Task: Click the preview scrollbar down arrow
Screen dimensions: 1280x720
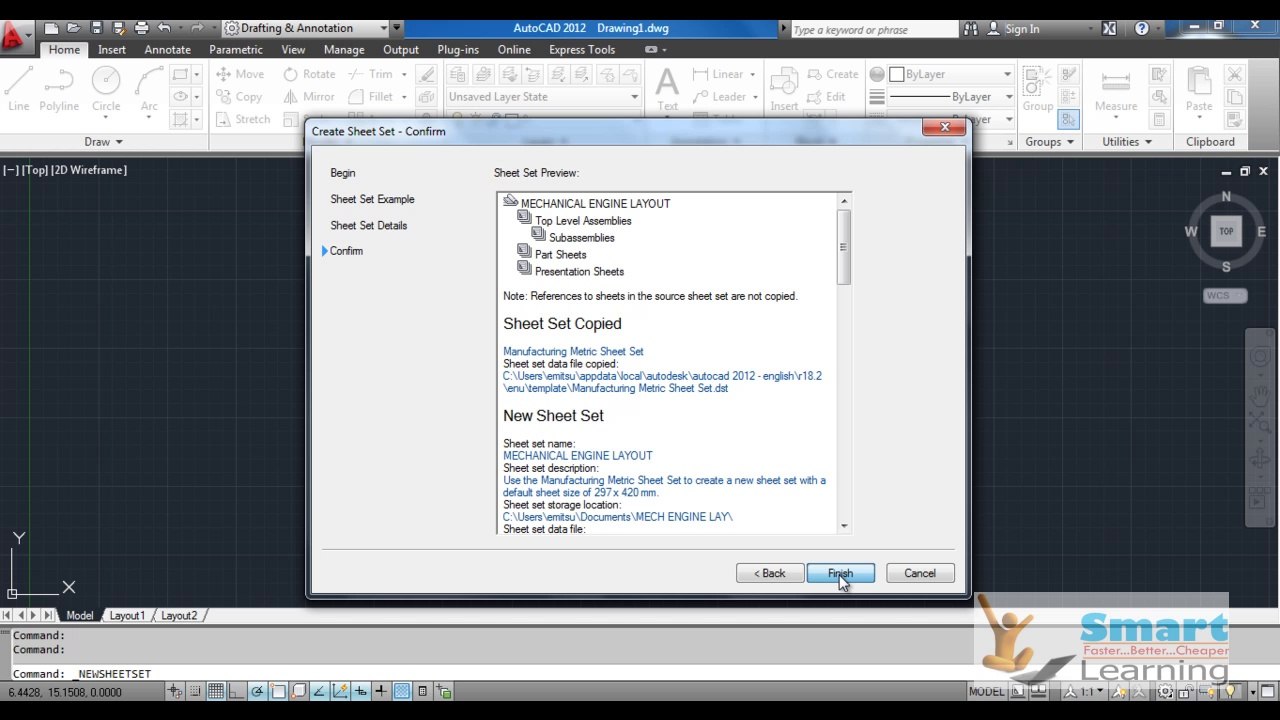Action: (844, 526)
